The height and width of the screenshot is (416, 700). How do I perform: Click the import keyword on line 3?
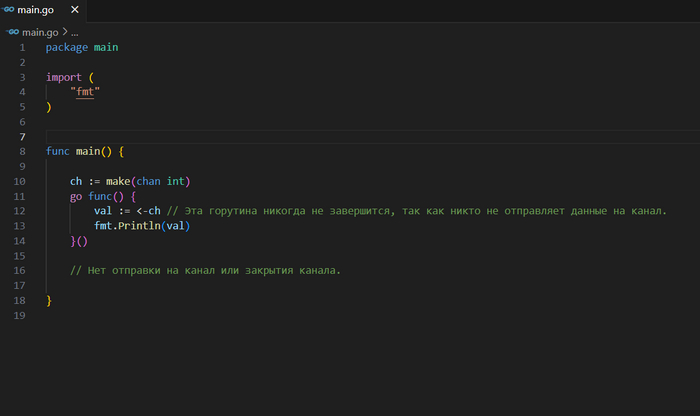pyautogui.click(x=64, y=77)
